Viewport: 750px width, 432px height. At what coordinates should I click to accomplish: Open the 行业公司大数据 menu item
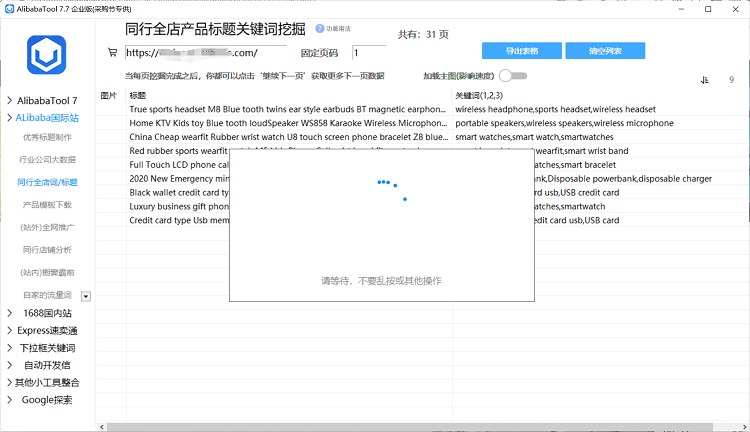point(47,160)
